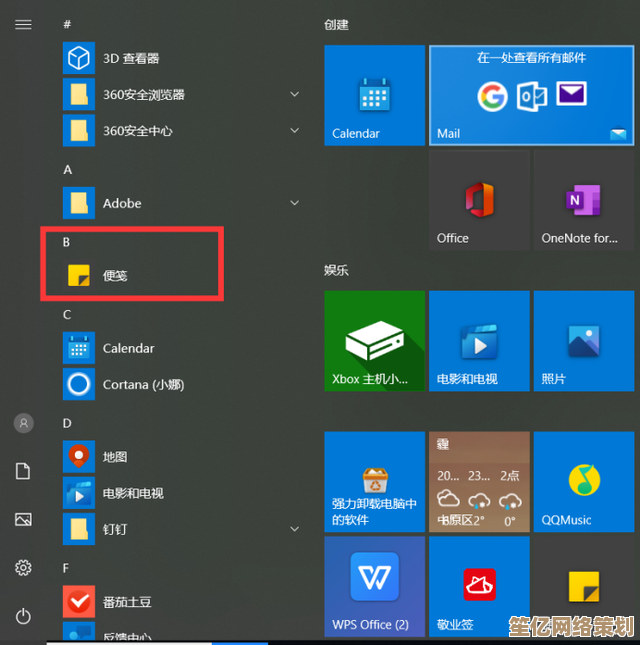The height and width of the screenshot is (645, 640).
Task: Open Xbox 主机小帮手 tile
Action: 374,341
